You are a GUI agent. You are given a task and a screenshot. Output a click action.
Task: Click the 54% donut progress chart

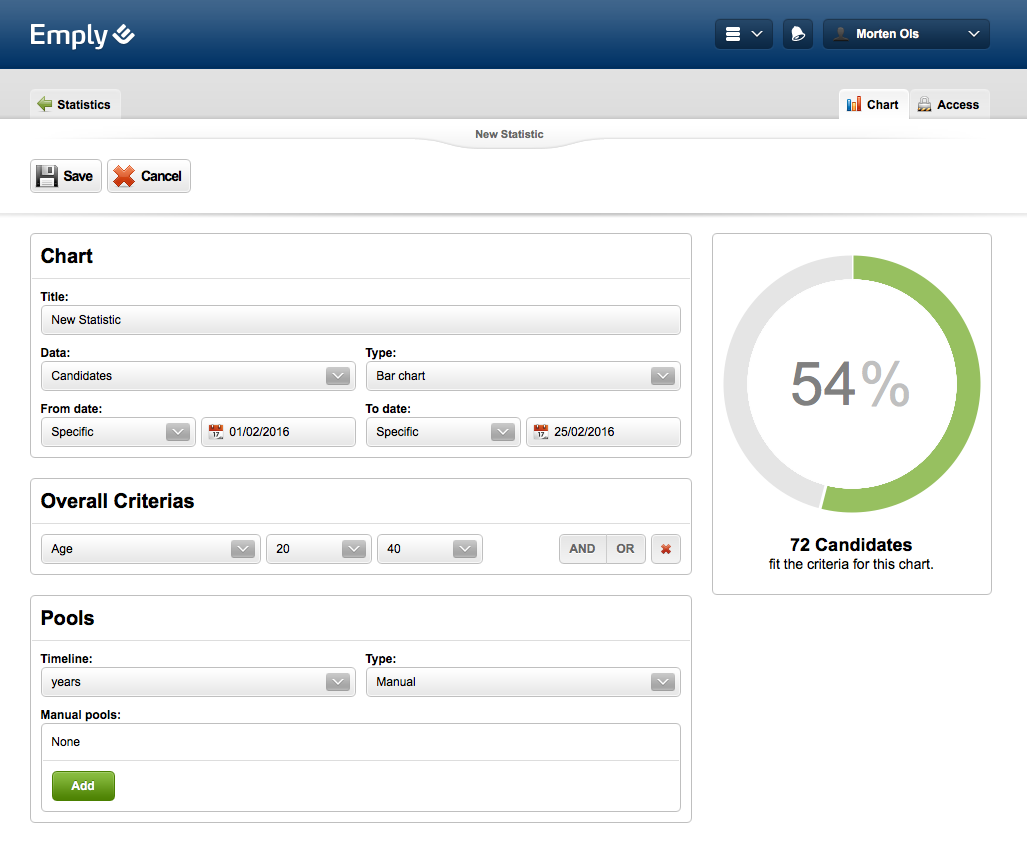851,384
